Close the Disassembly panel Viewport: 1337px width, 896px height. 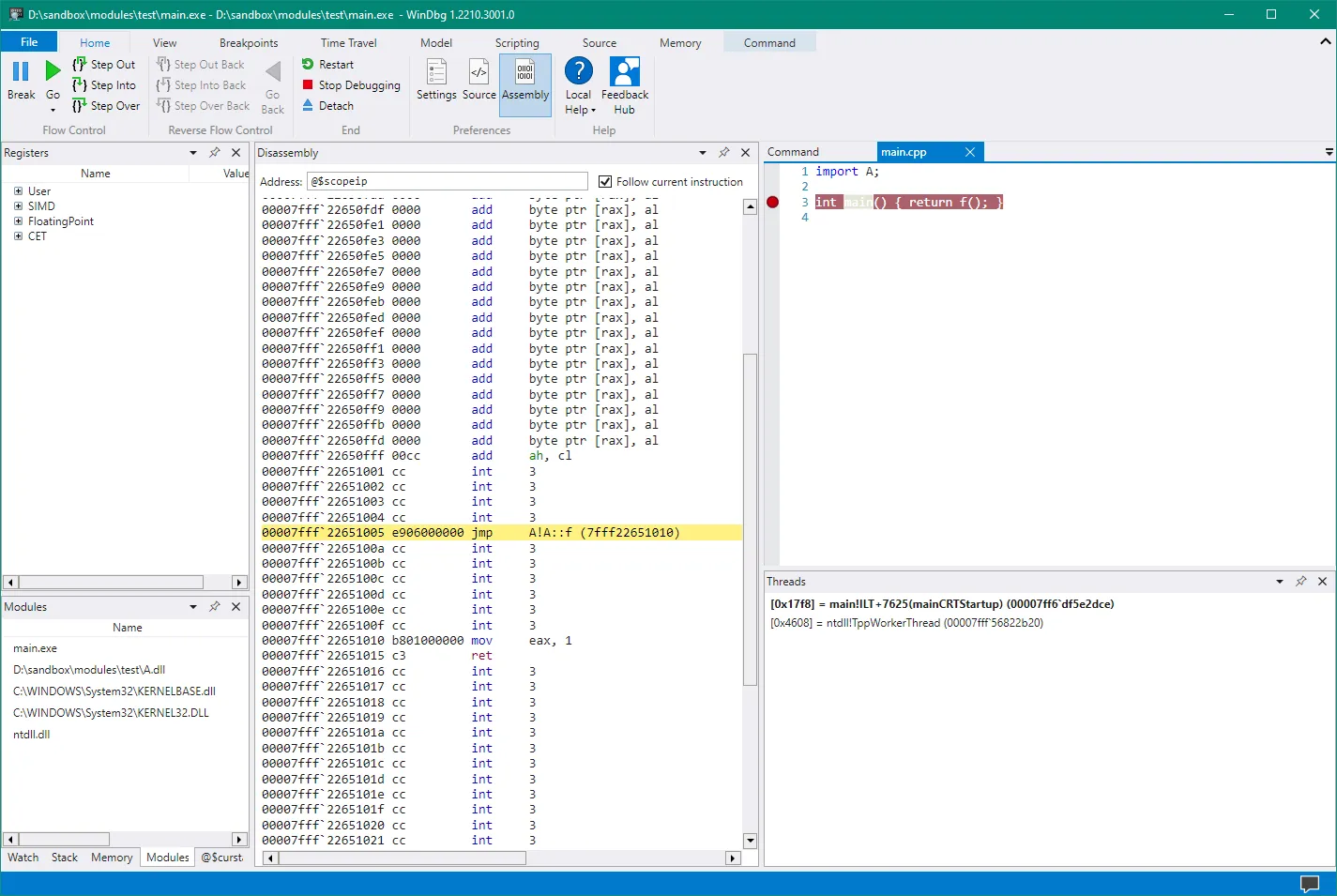point(746,152)
